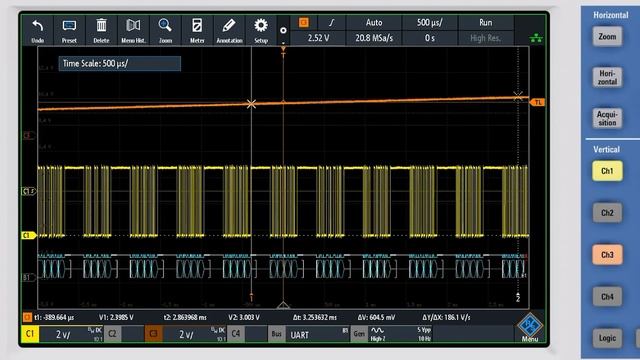
Task: Activate the Zoom magnifier tool in toolbar
Action: (165, 30)
